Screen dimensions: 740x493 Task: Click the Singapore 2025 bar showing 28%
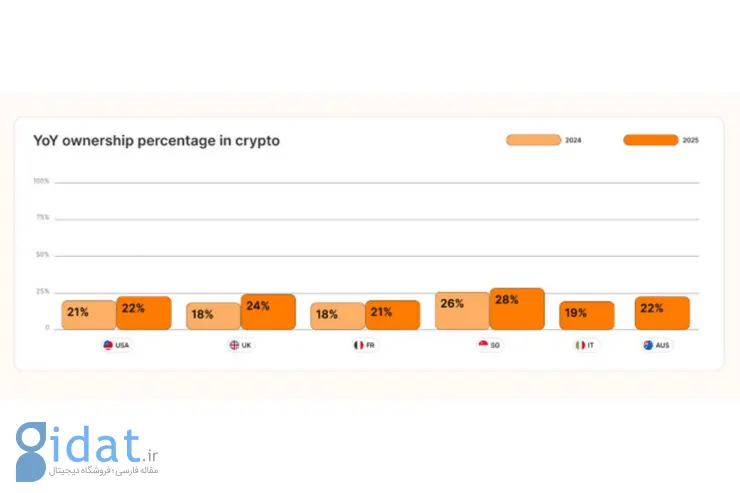[517, 309]
